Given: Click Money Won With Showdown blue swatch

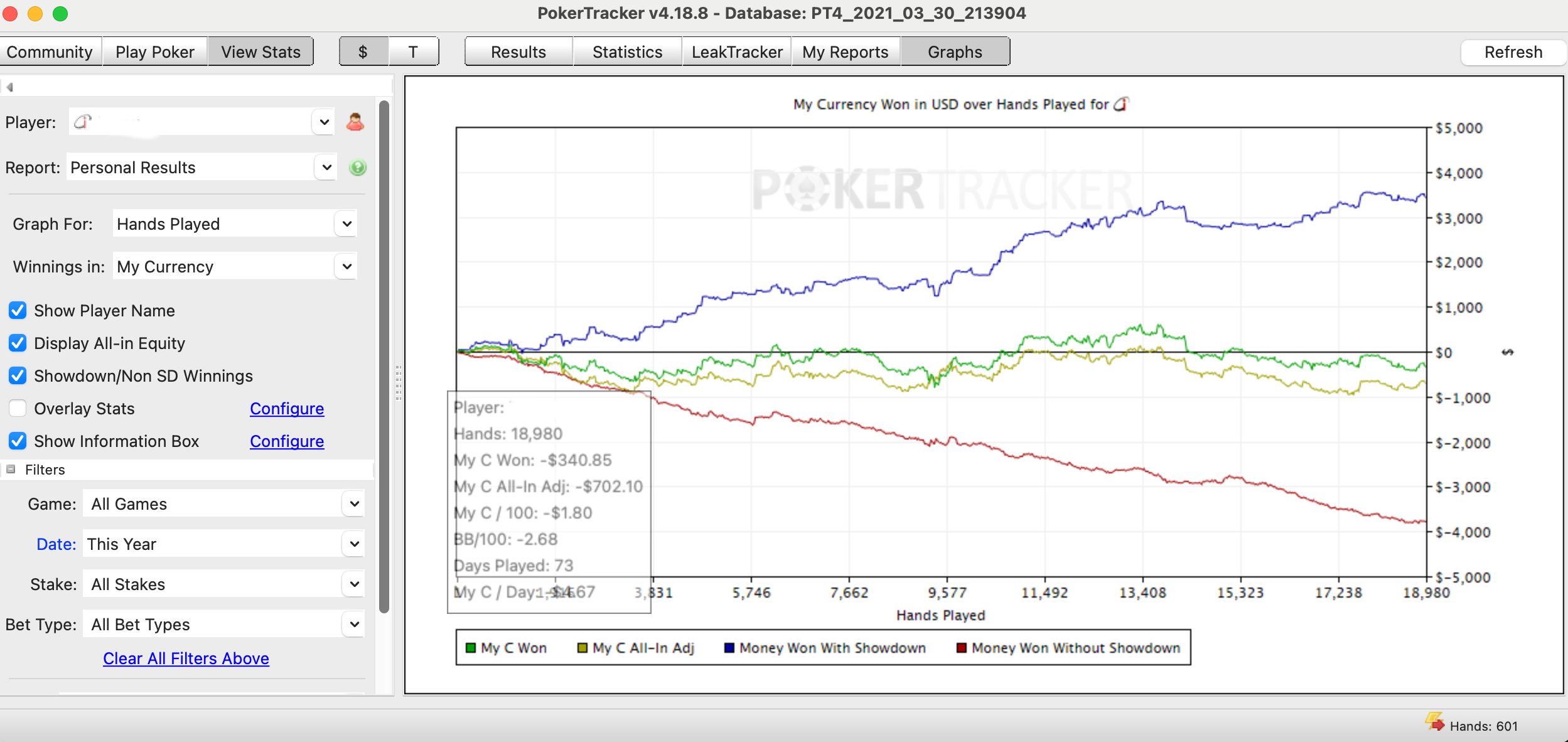Looking at the screenshot, I should tap(729, 648).
